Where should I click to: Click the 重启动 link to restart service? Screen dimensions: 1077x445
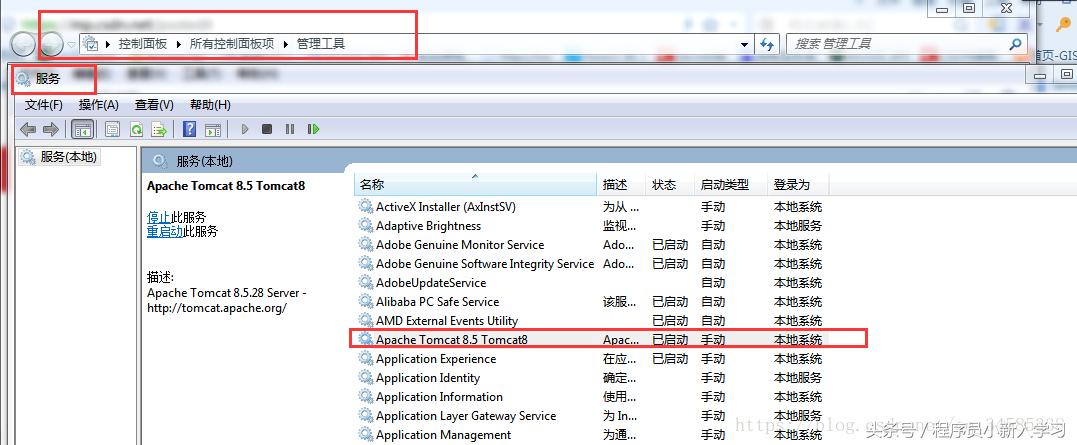[x=165, y=231]
